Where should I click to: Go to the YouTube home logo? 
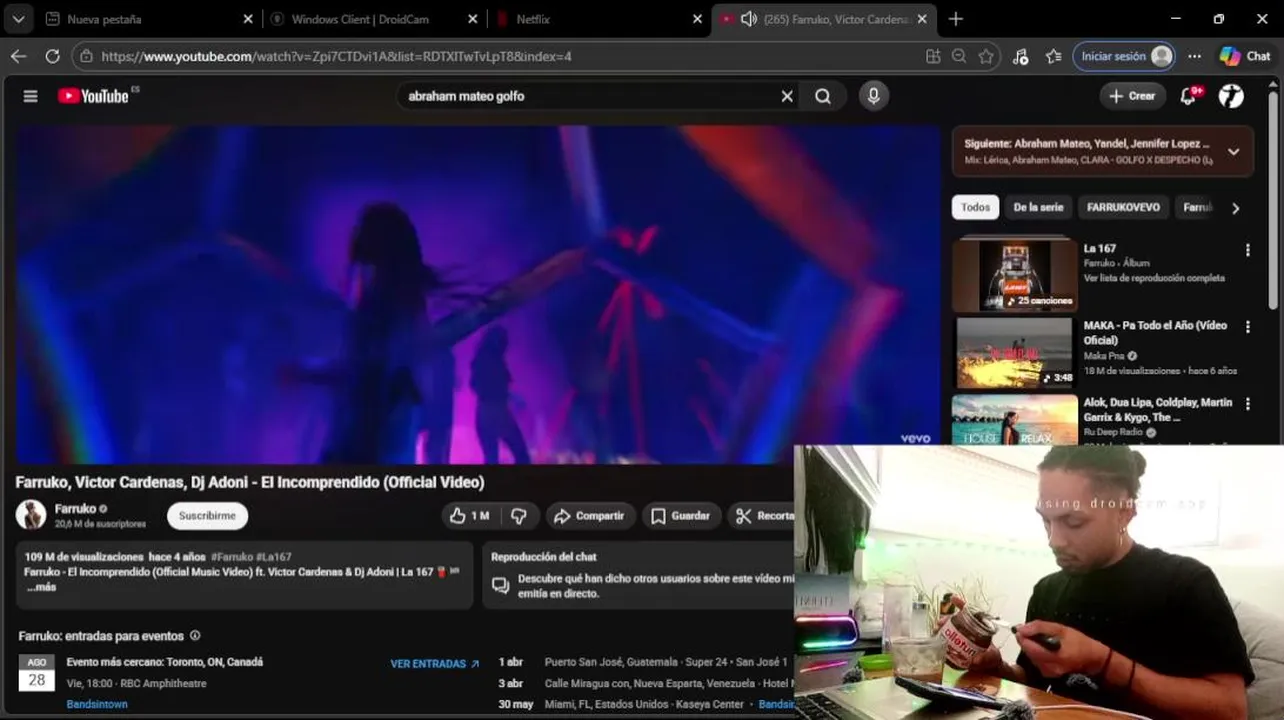click(x=93, y=96)
